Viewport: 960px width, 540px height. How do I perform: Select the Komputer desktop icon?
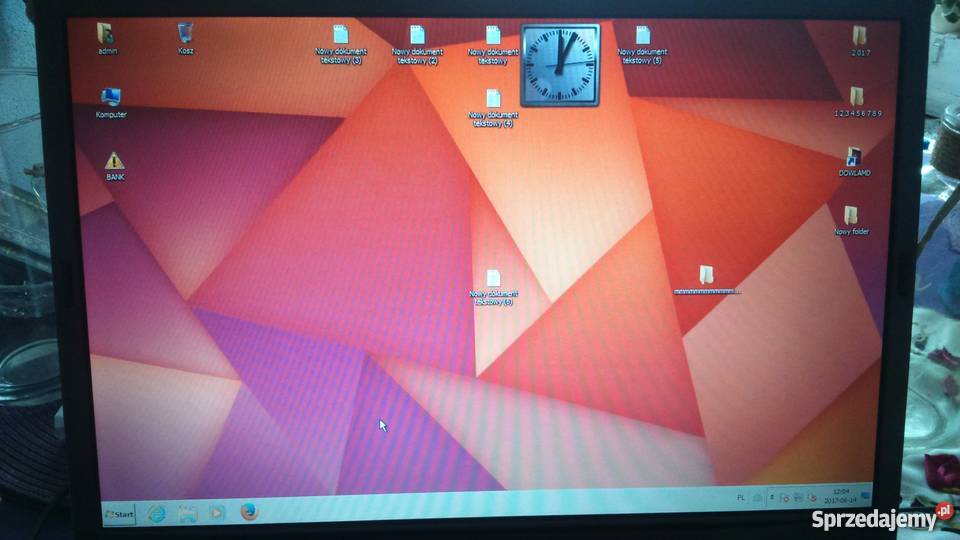click(x=110, y=98)
